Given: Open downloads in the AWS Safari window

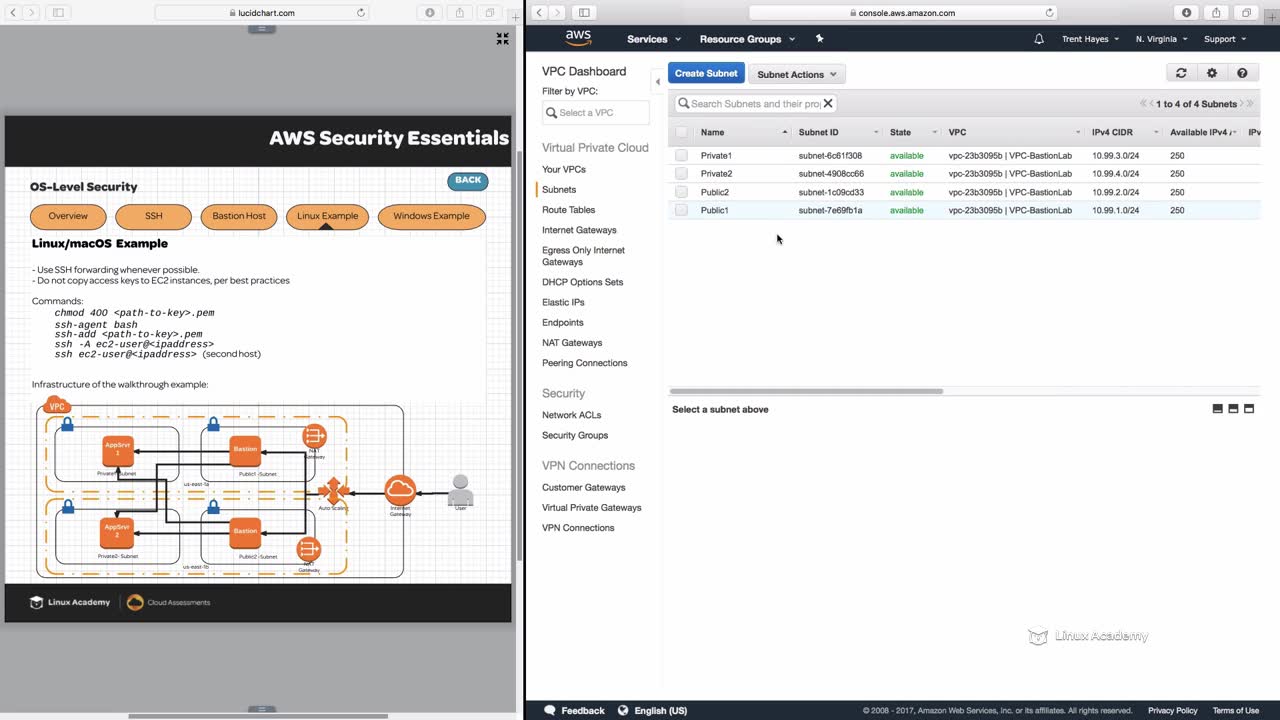Looking at the screenshot, I should (1187, 13).
